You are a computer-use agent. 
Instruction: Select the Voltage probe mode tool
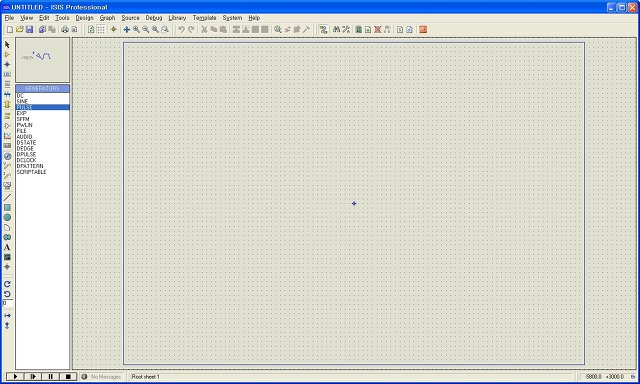pos(7,166)
